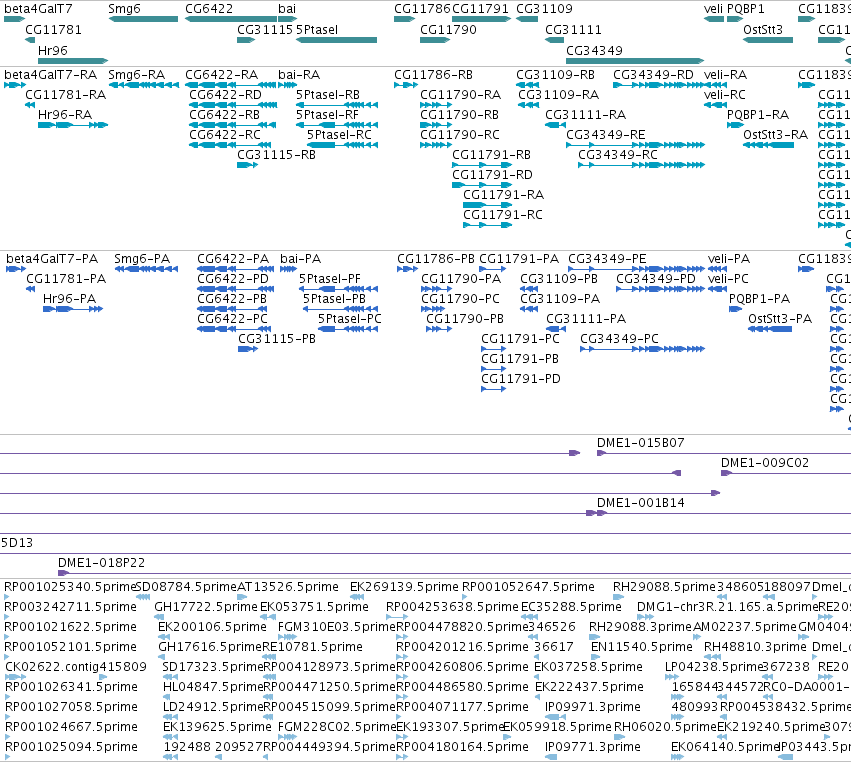This screenshot has width=851, height=762.
Task: Open the DME1-015B07 BAC clone label
Action: pos(640,442)
